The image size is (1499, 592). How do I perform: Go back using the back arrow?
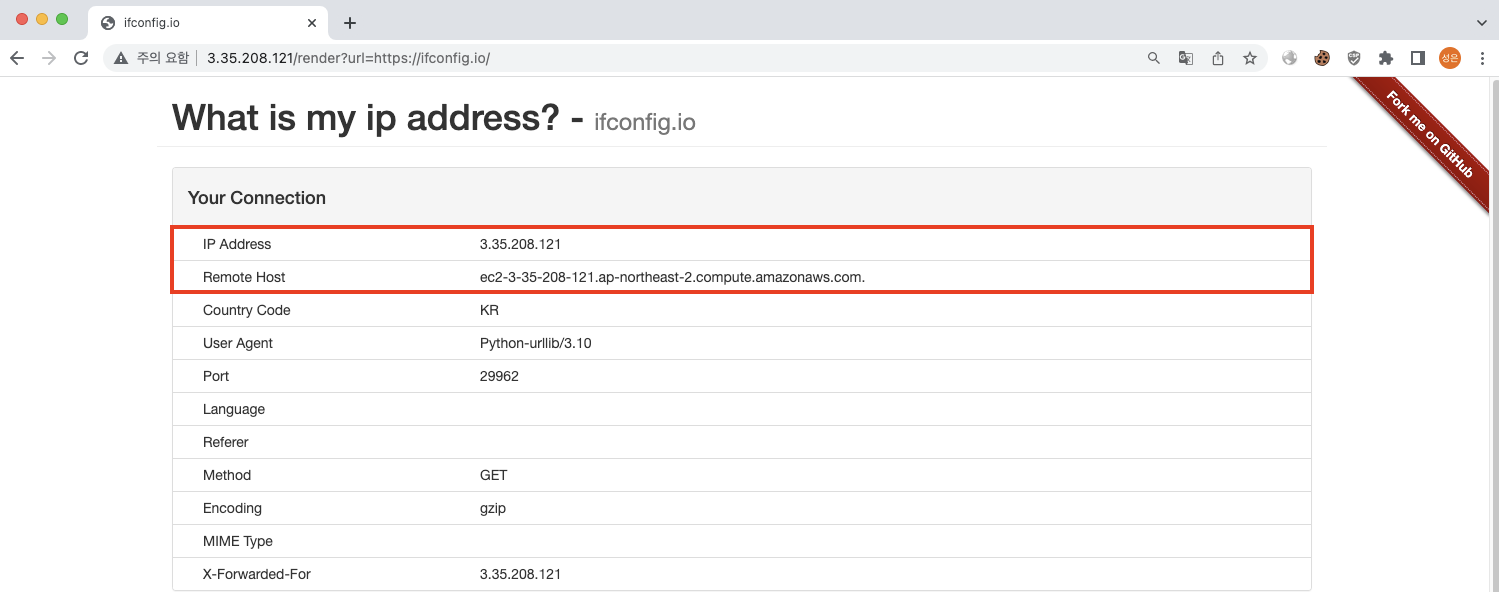tap(16, 57)
